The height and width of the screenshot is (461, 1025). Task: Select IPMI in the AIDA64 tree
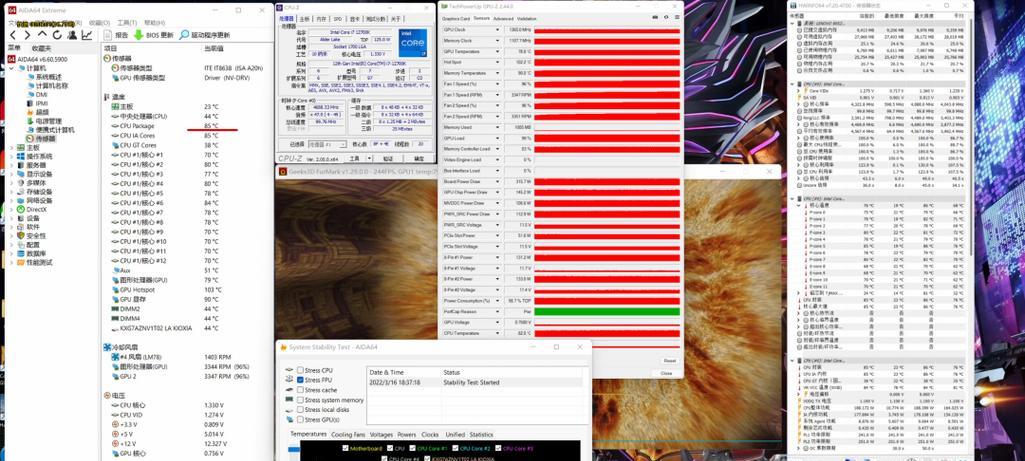coord(37,103)
